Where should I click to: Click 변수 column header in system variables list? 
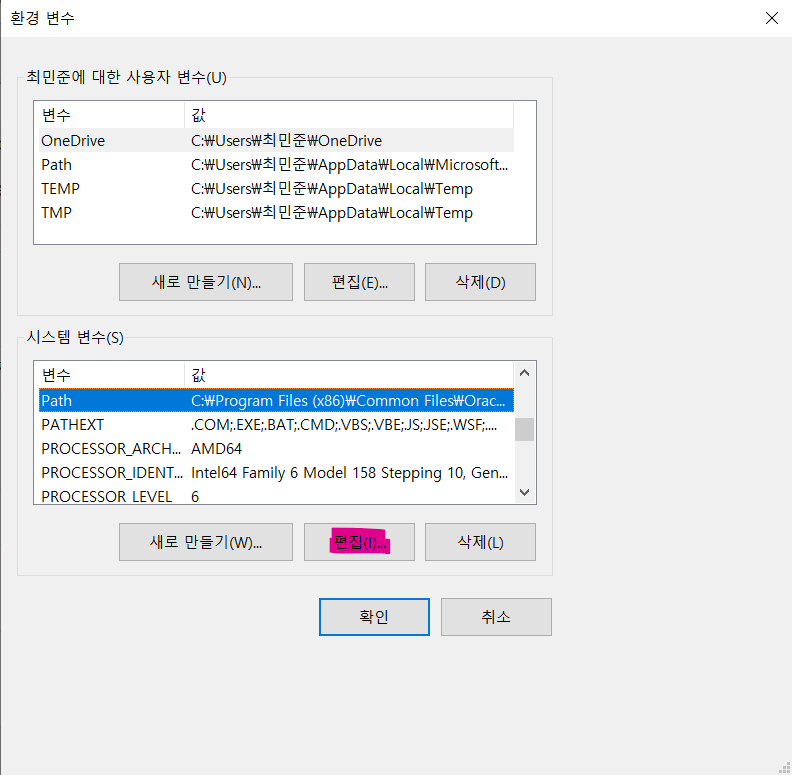(111, 375)
